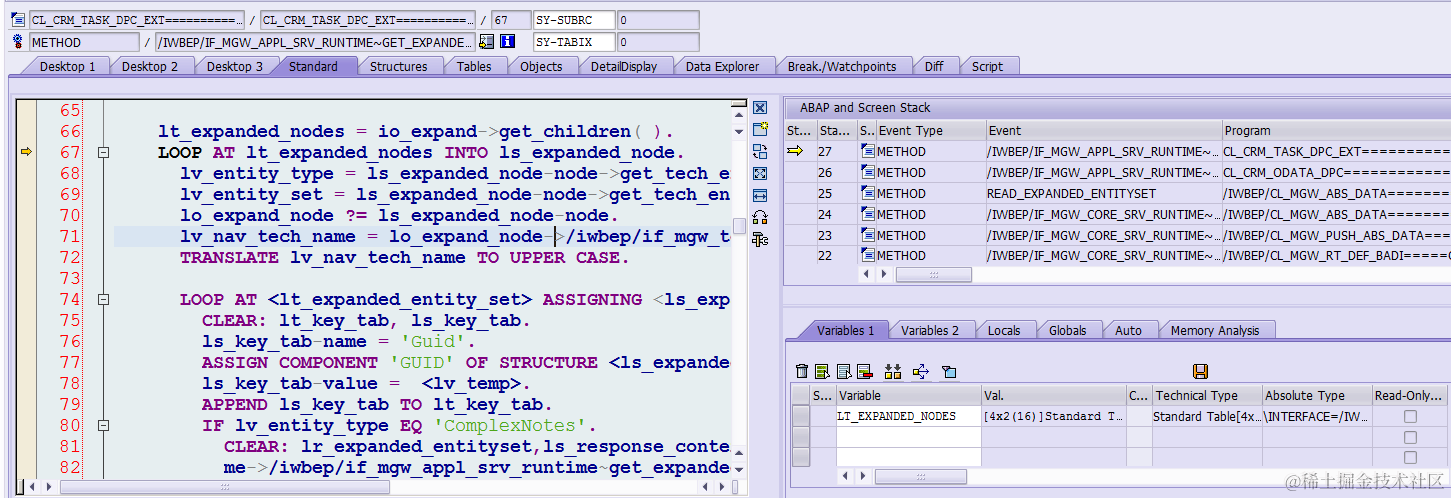The height and width of the screenshot is (498, 1451).
Task: Switch to the Globals tab
Action: coord(1068,330)
